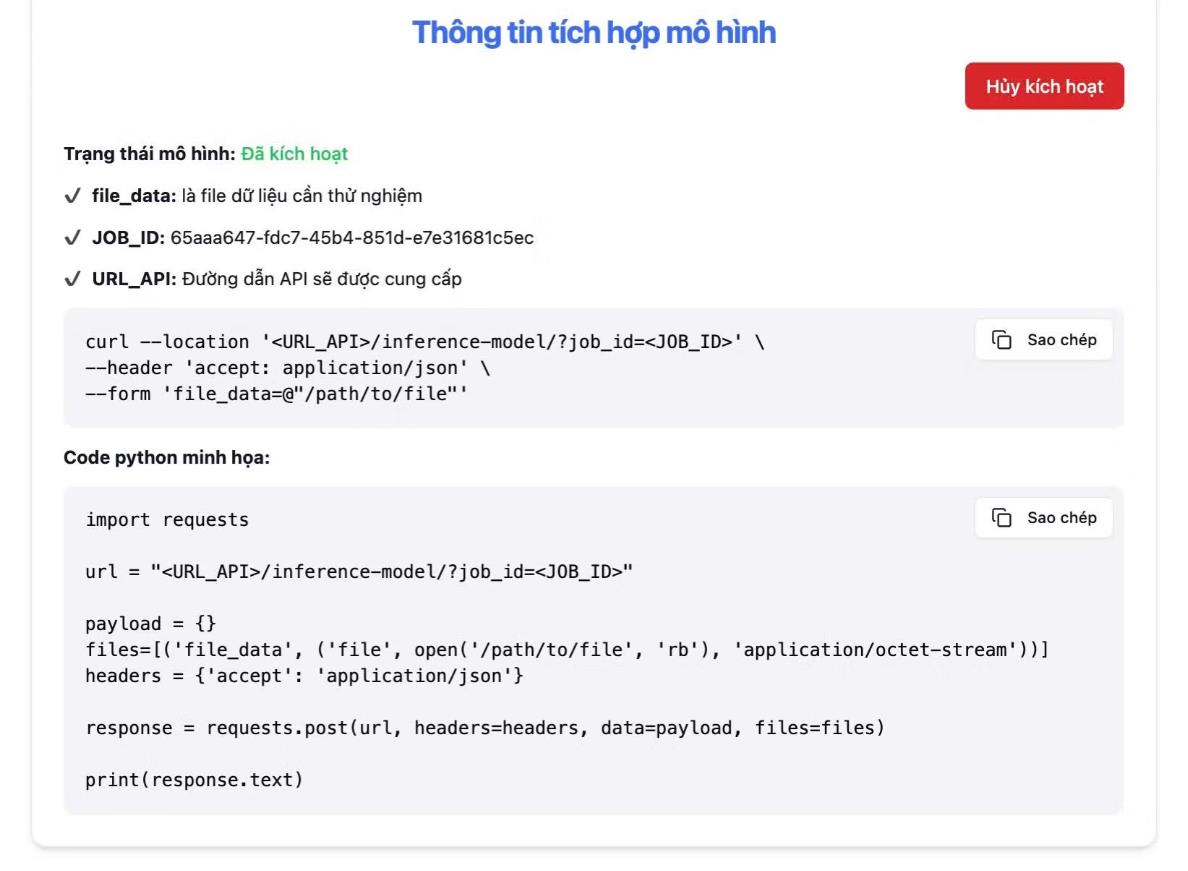Image resolution: width=1188 pixels, height=871 pixels.
Task: Click the copy icon in the Python block
Action: tap(1001, 517)
